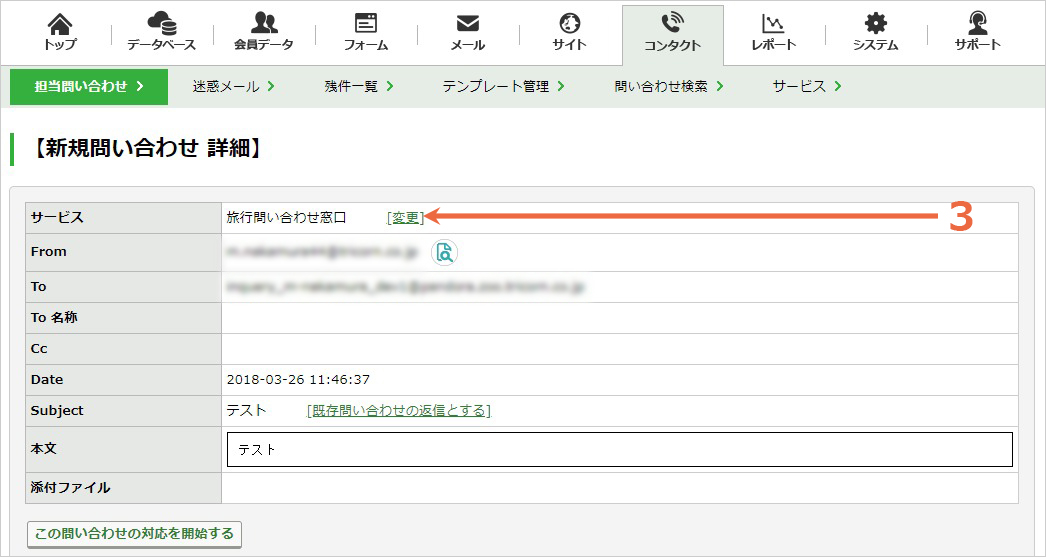Click the 【新規問い合わせ 詳細】 heading
Image resolution: width=1046 pixels, height=557 pixels.
147,148
